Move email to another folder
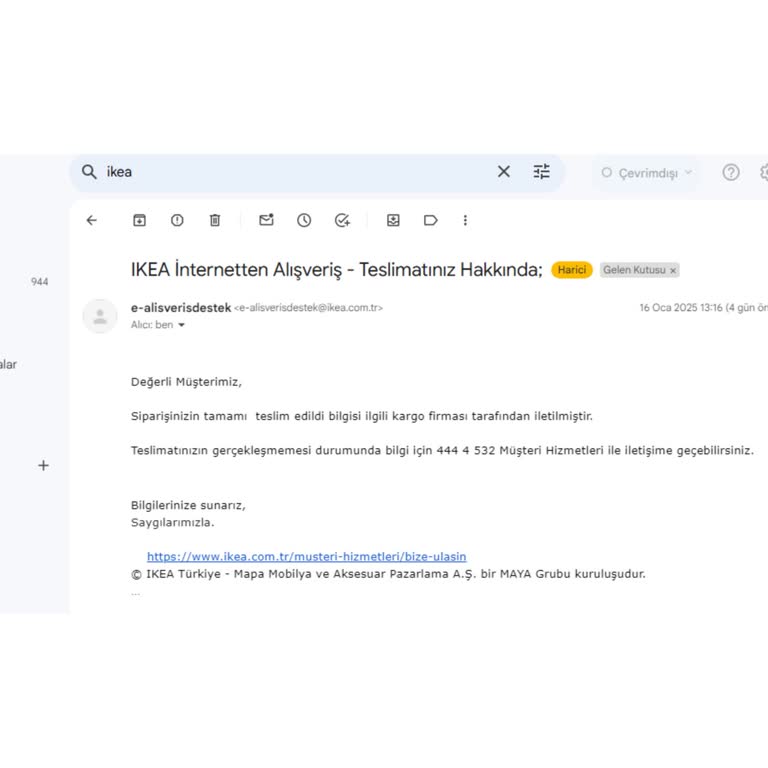 pos(393,220)
